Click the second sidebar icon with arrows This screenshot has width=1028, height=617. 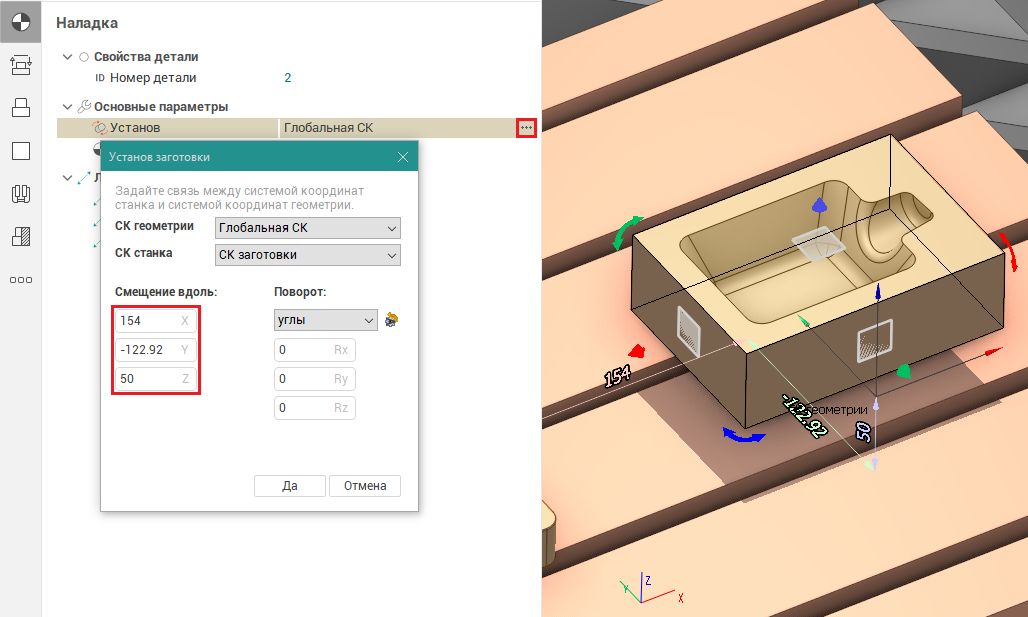tap(20, 64)
